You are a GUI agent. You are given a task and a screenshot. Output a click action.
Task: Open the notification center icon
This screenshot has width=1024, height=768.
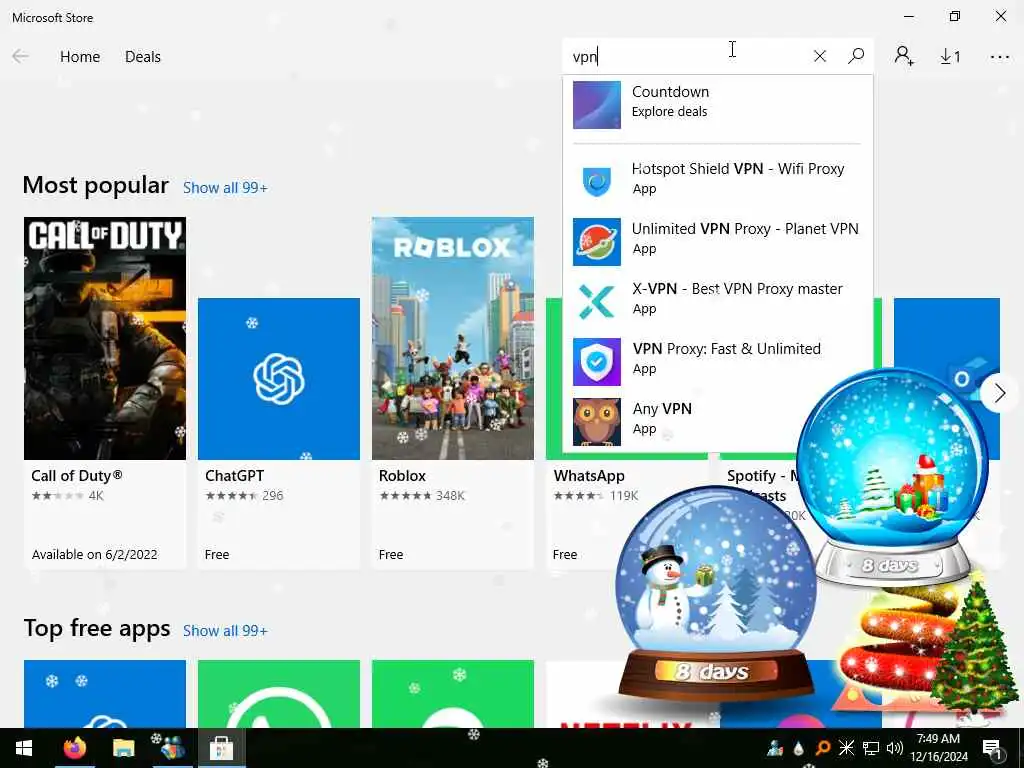pyautogui.click(x=992, y=748)
